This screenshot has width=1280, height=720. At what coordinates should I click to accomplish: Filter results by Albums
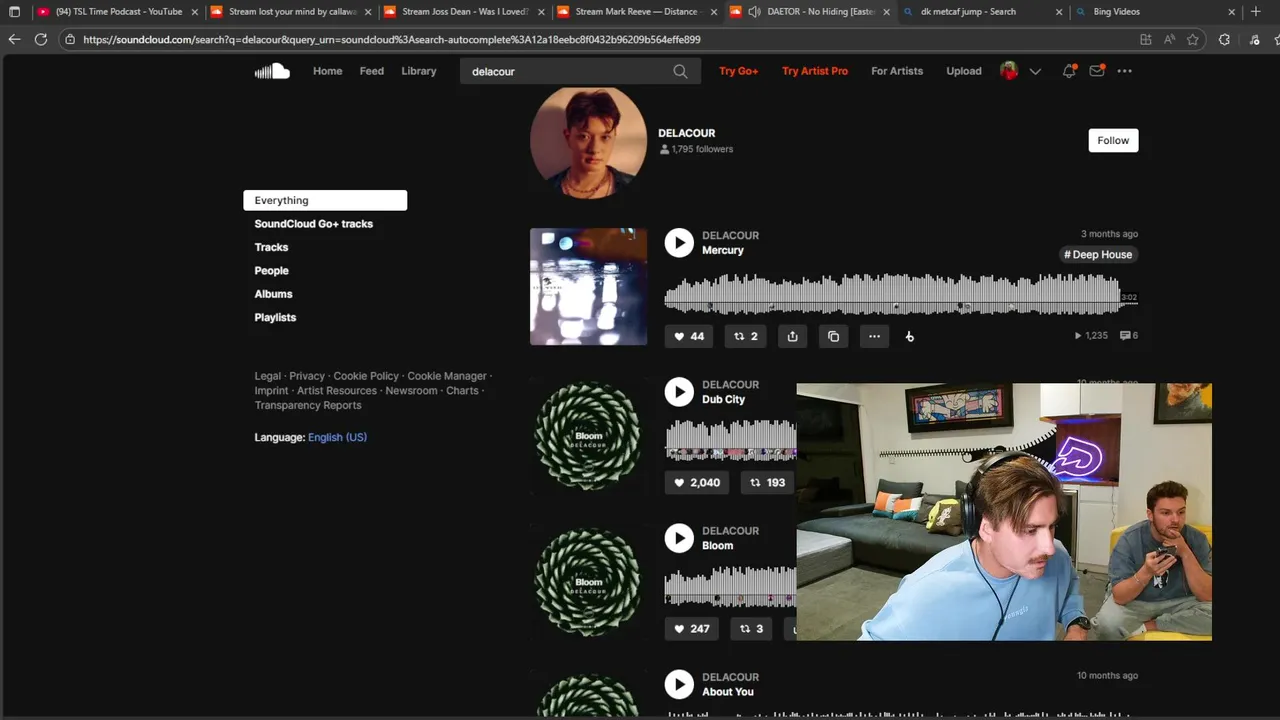point(273,294)
